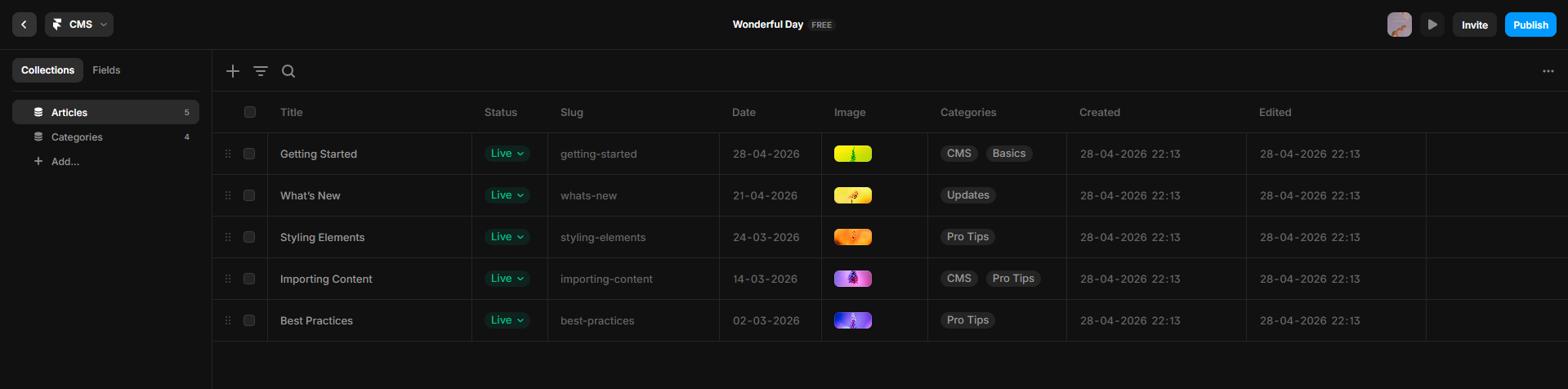The height and width of the screenshot is (389, 1568).
Task: Click the Publish button
Action: pos(1530,25)
